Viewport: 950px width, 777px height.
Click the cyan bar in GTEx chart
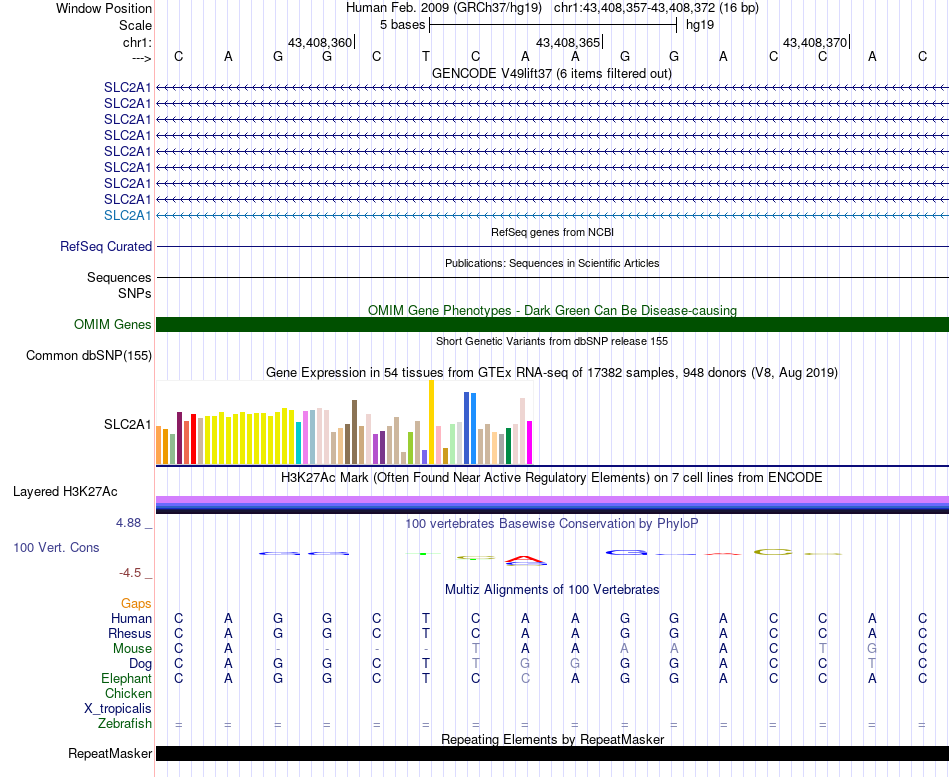click(x=299, y=443)
